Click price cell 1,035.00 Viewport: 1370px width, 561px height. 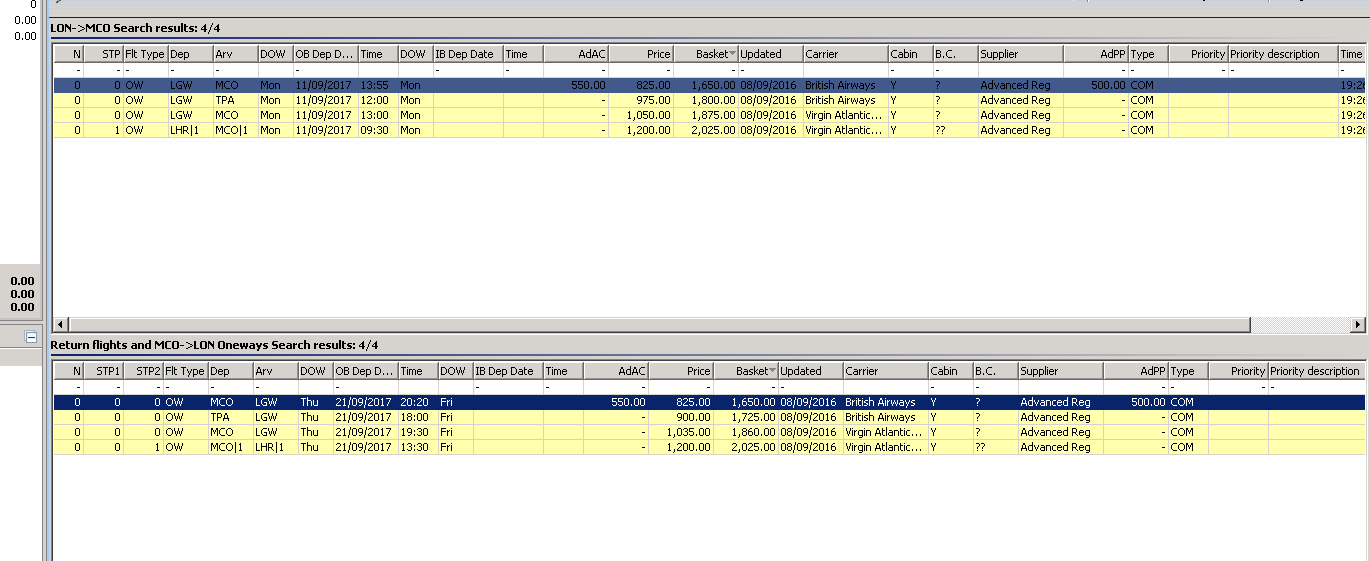point(681,432)
